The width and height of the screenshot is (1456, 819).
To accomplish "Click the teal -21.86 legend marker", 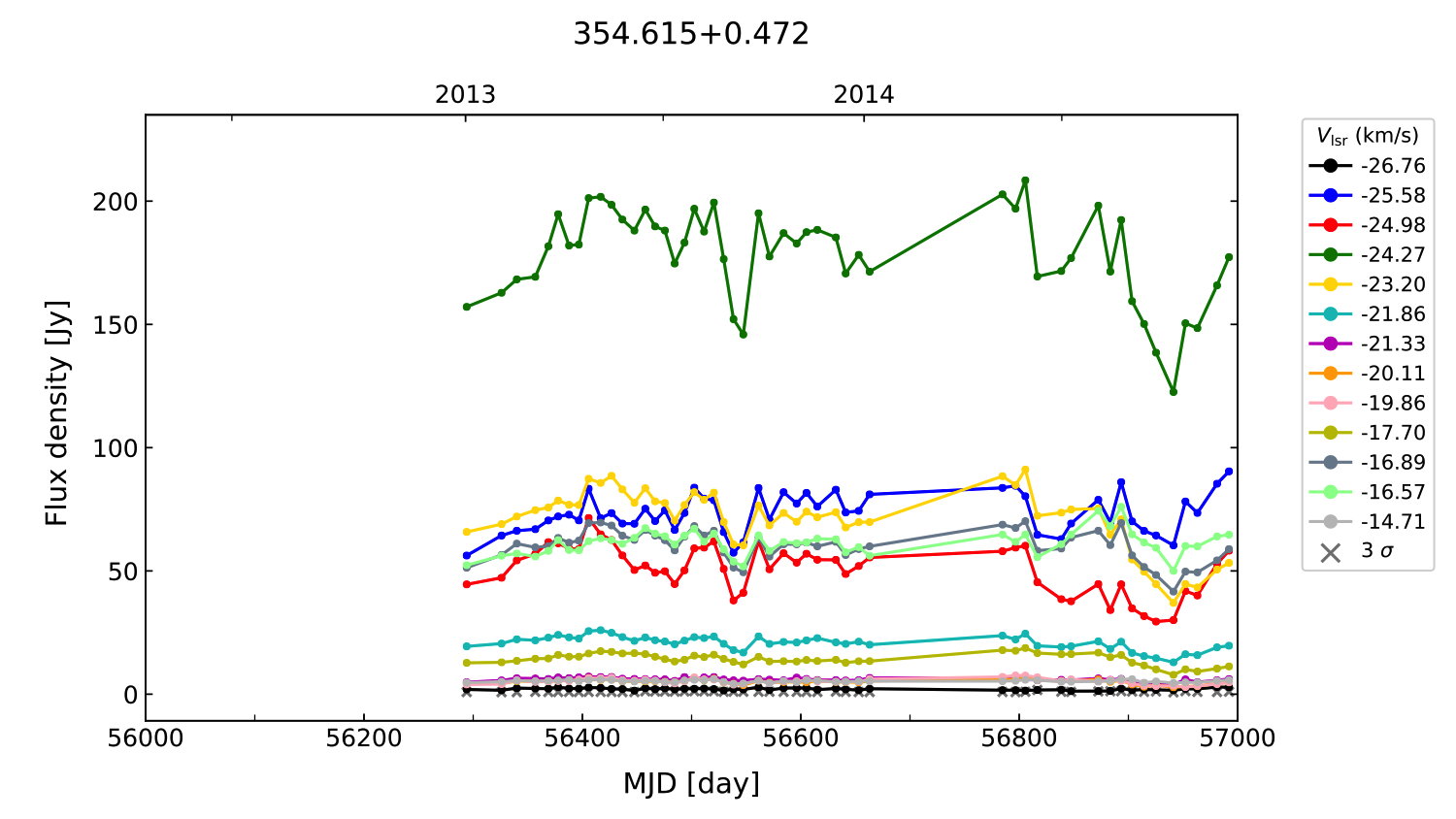I will [1330, 314].
